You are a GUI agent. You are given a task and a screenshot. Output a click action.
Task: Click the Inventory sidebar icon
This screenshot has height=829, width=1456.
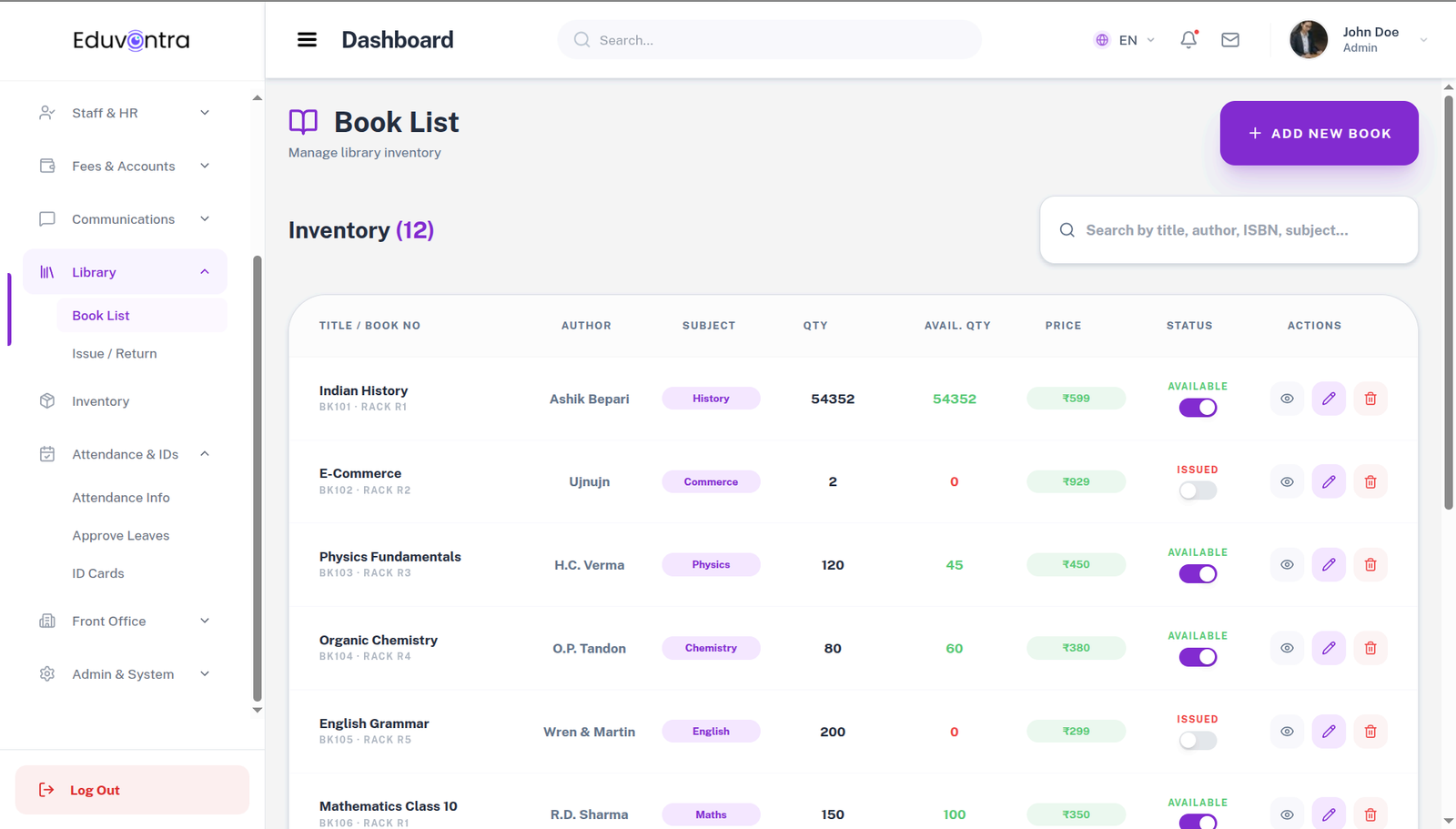(x=47, y=400)
